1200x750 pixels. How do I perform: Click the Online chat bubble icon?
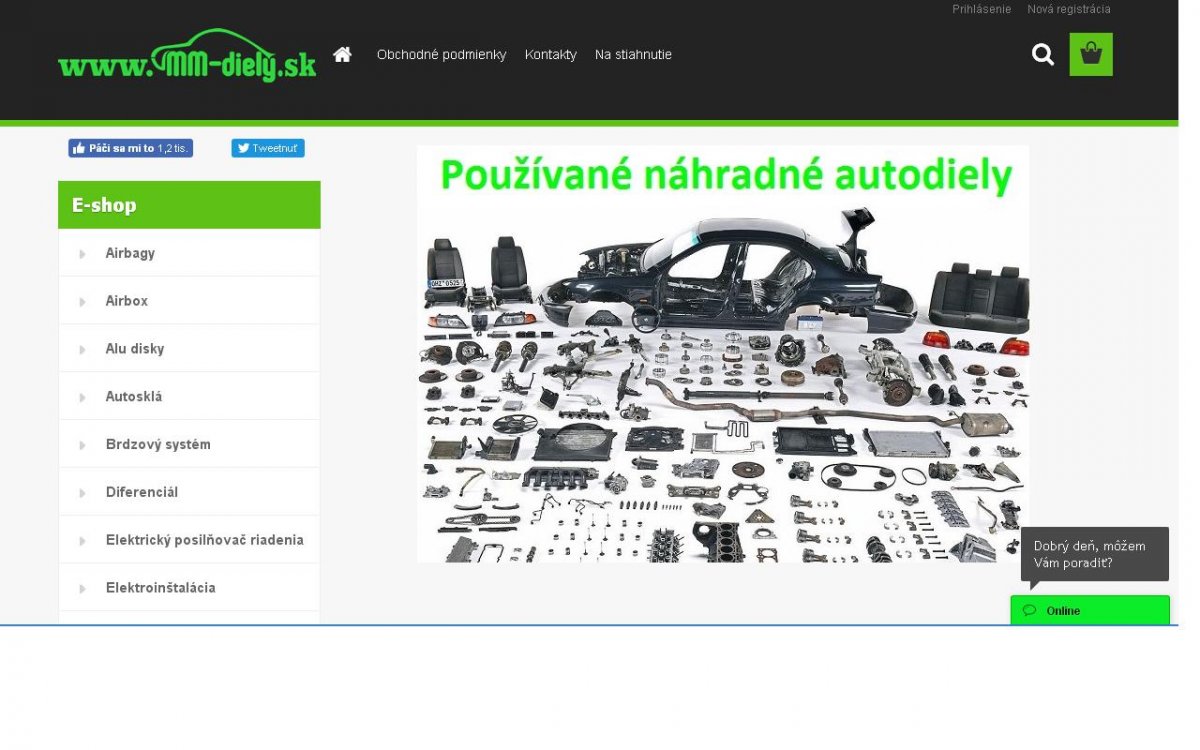point(1029,610)
